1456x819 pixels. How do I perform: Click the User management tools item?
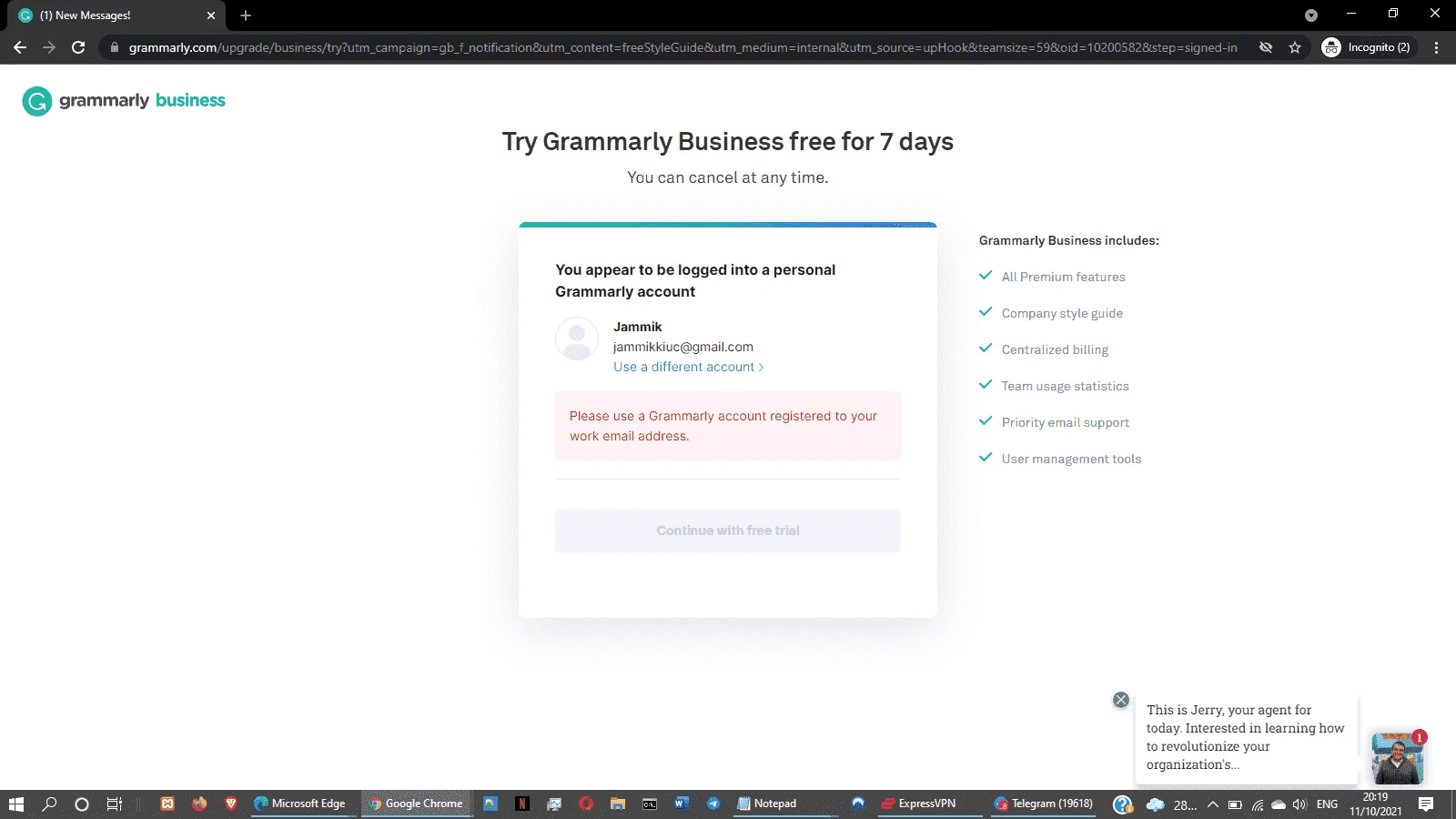point(1071,459)
